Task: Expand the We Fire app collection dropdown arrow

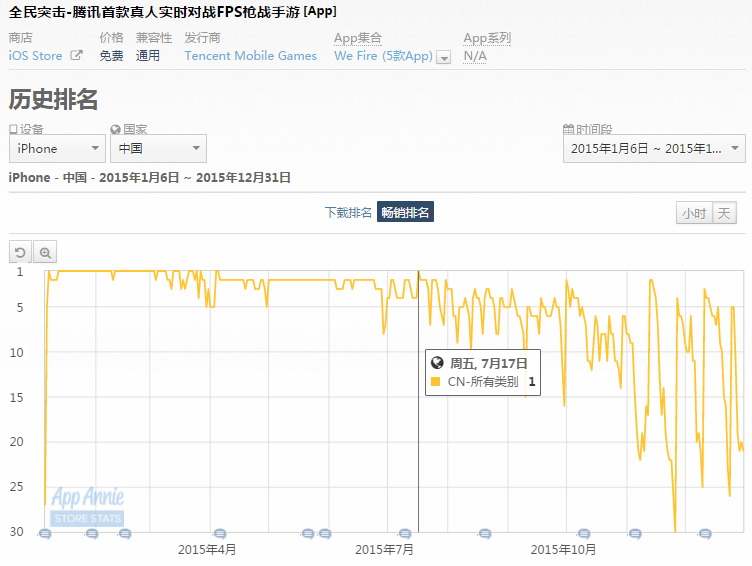Action: click(x=444, y=57)
